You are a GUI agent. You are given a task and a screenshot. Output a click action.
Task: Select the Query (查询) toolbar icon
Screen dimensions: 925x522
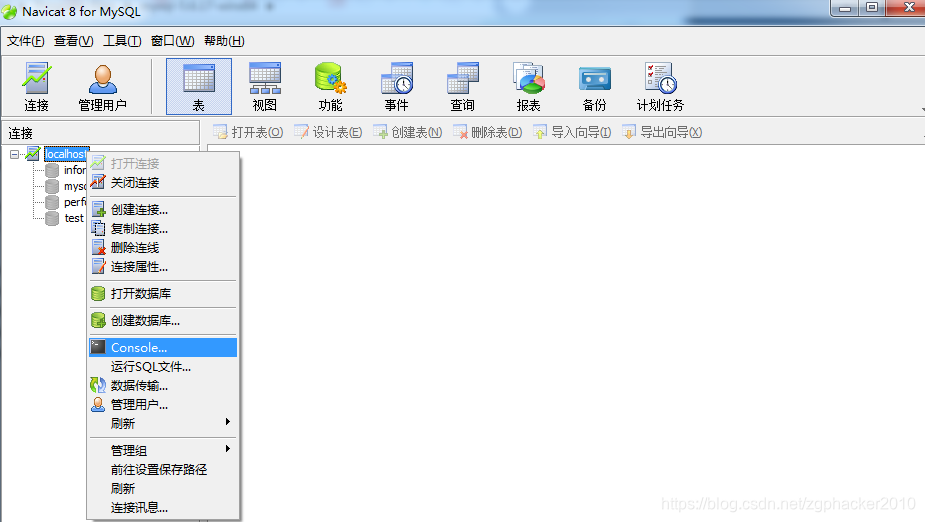(462, 87)
